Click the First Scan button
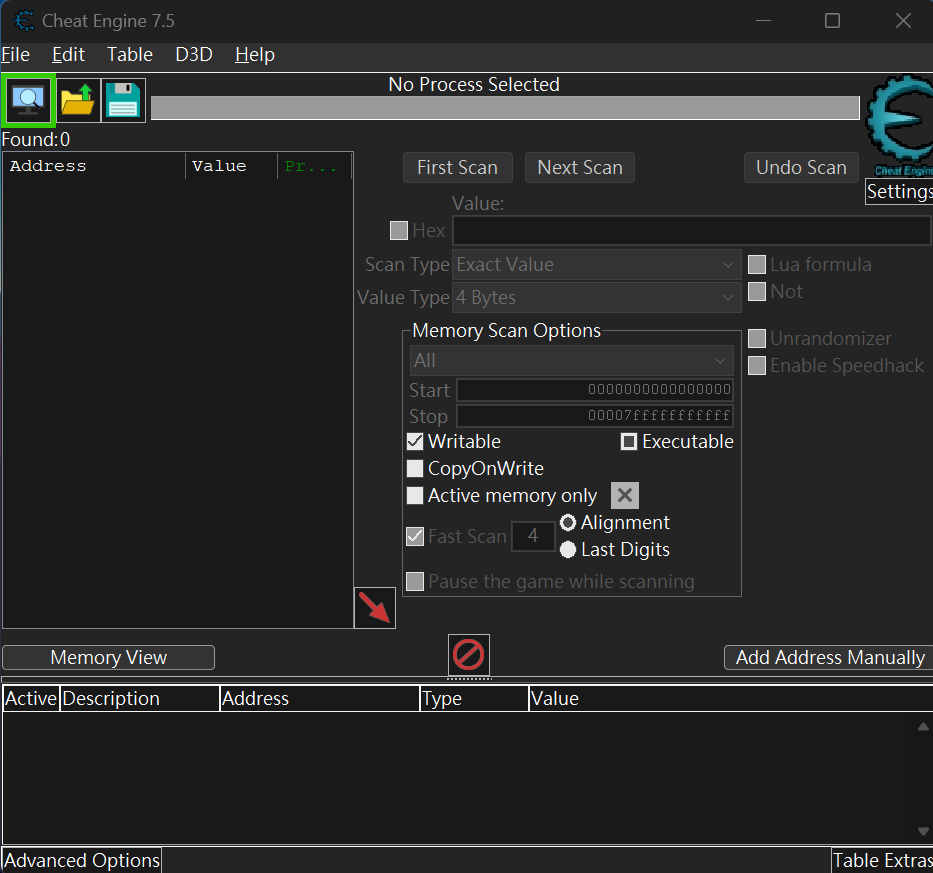Screen dimensions: 933x873 pos(457,167)
